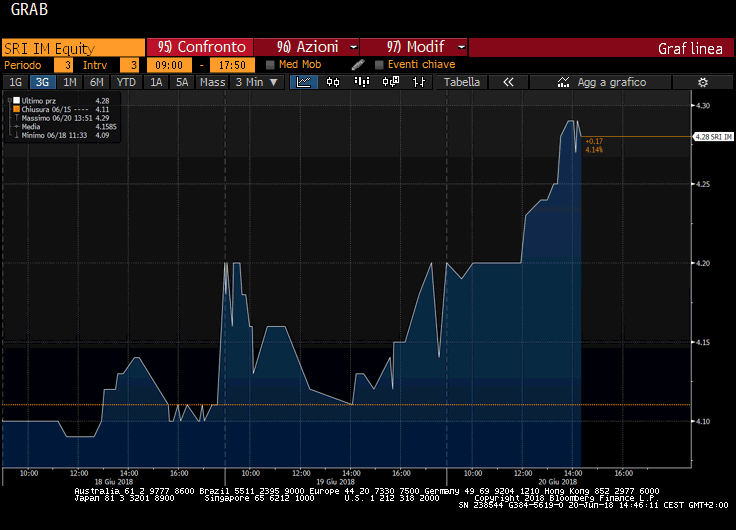Image resolution: width=736 pixels, height=530 pixels.
Task: Select the line chart type icon
Action: tap(297, 82)
